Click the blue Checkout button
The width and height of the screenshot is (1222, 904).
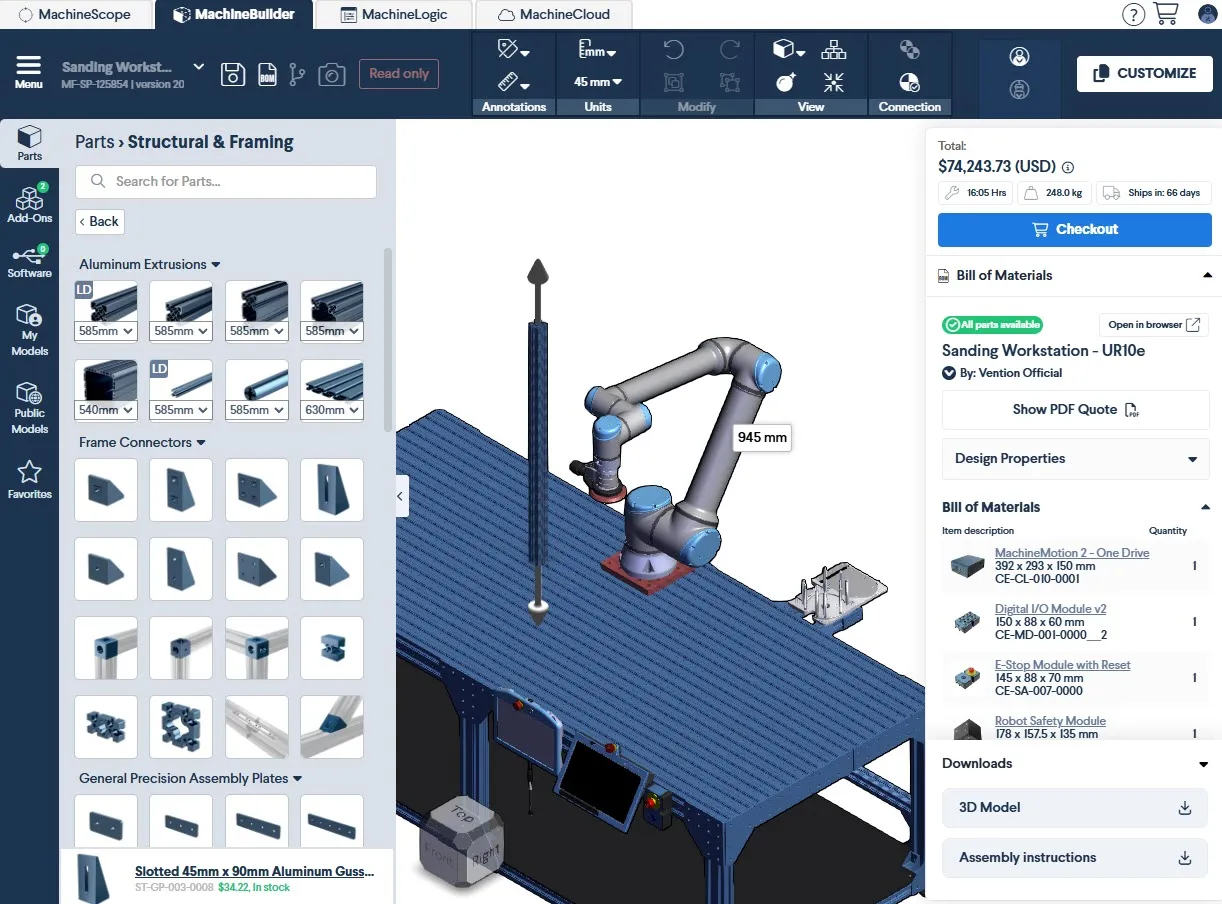tap(1074, 229)
